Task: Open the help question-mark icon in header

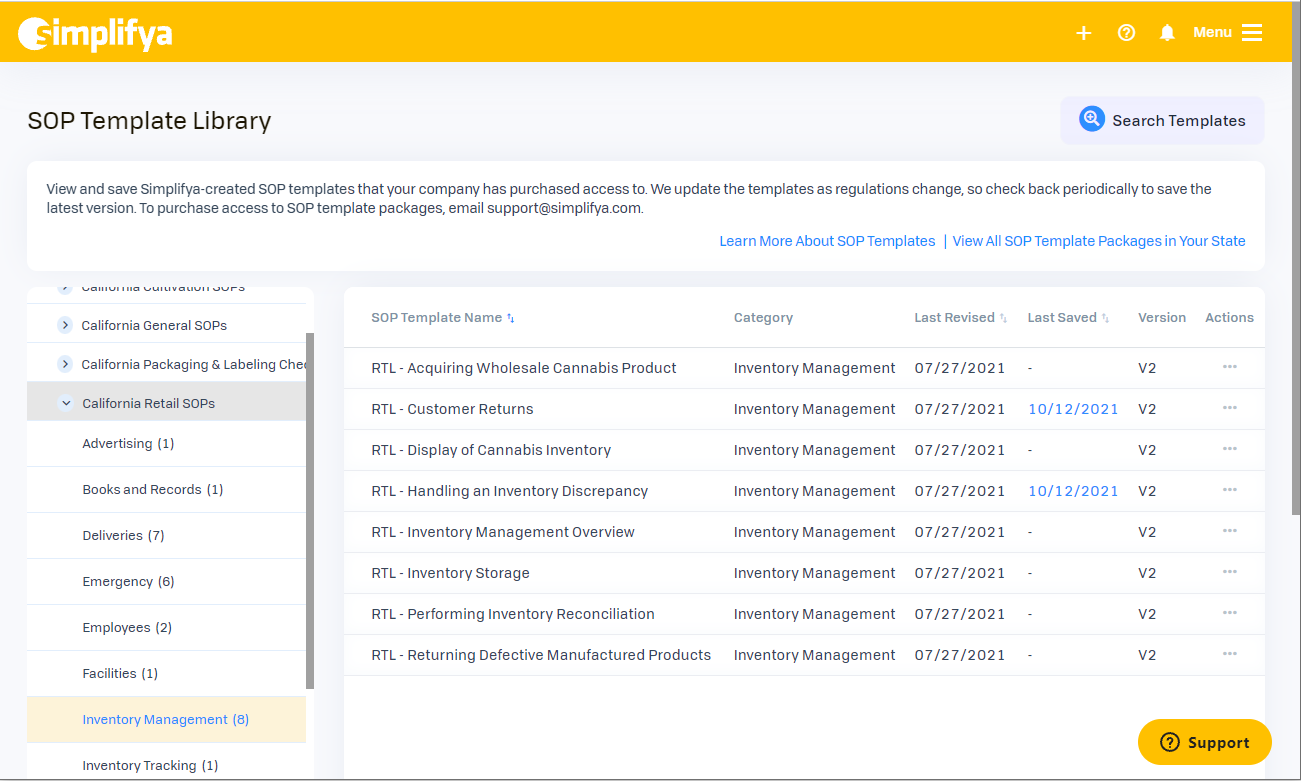Action: click(x=1126, y=32)
